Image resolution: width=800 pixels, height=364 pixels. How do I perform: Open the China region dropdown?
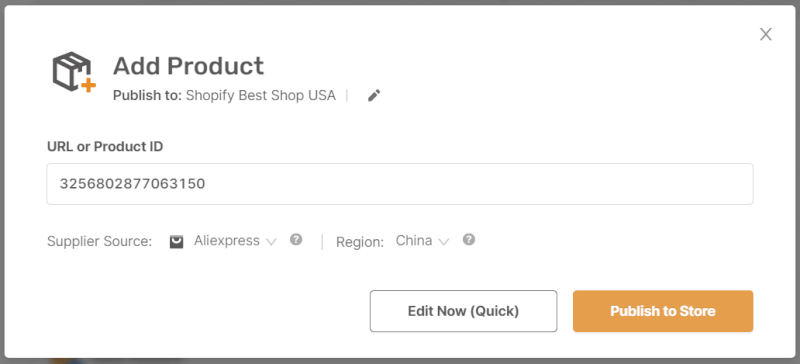(x=422, y=241)
